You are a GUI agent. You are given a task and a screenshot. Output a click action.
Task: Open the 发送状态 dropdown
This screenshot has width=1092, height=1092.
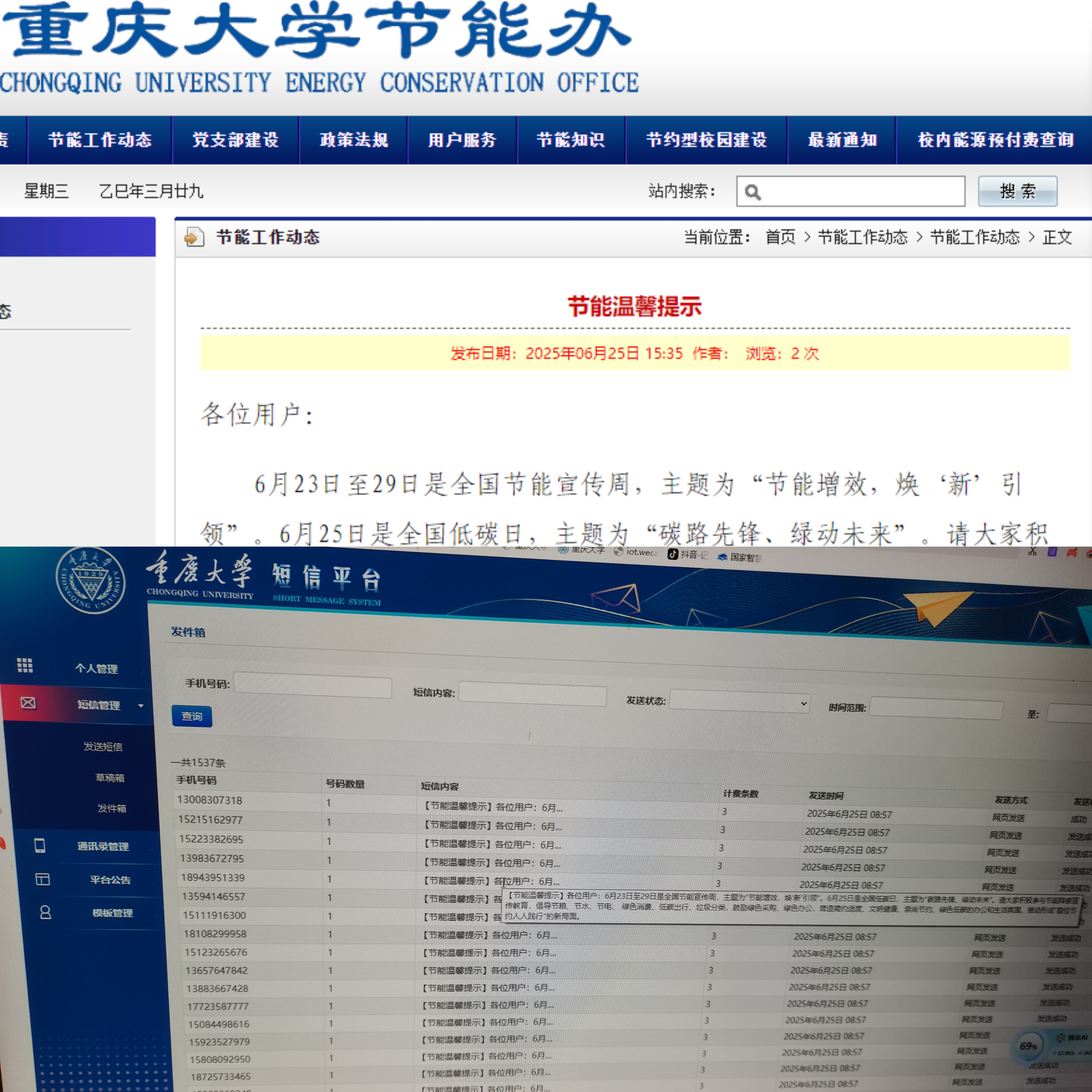click(x=739, y=702)
